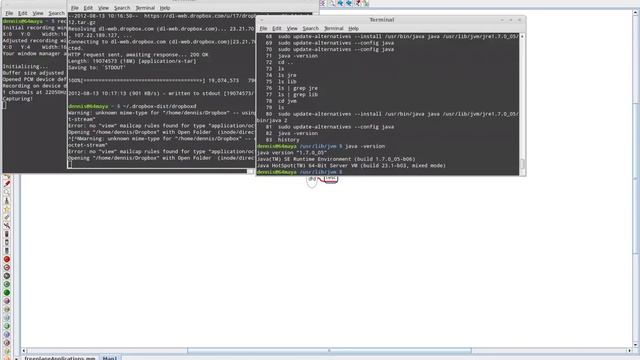Click down arrow of Freeplane vertical scrollbar
640x360 pixels.
tap(636, 345)
